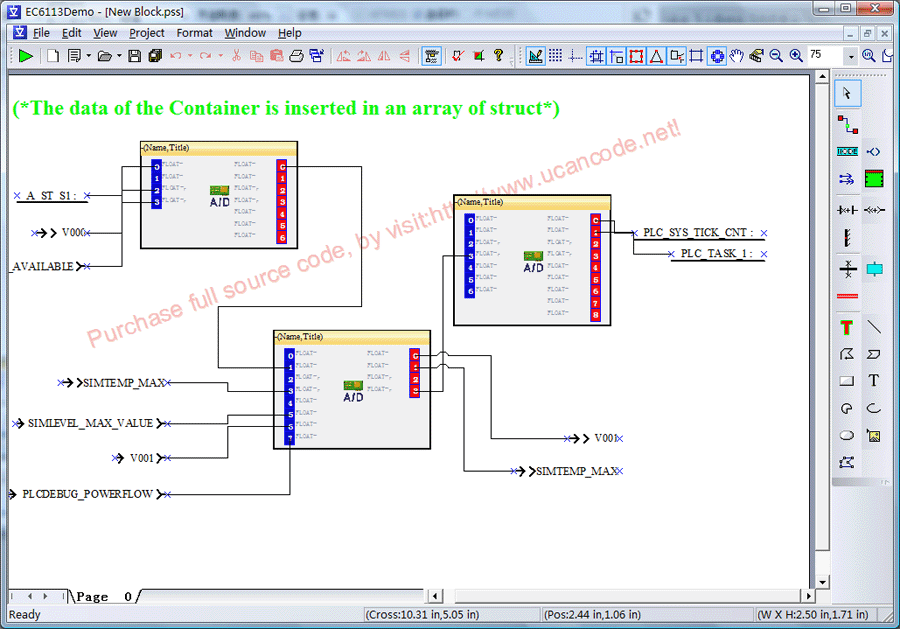Activate the hand pan tool
This screenshot has width=900, height=629.
[737, 56]
